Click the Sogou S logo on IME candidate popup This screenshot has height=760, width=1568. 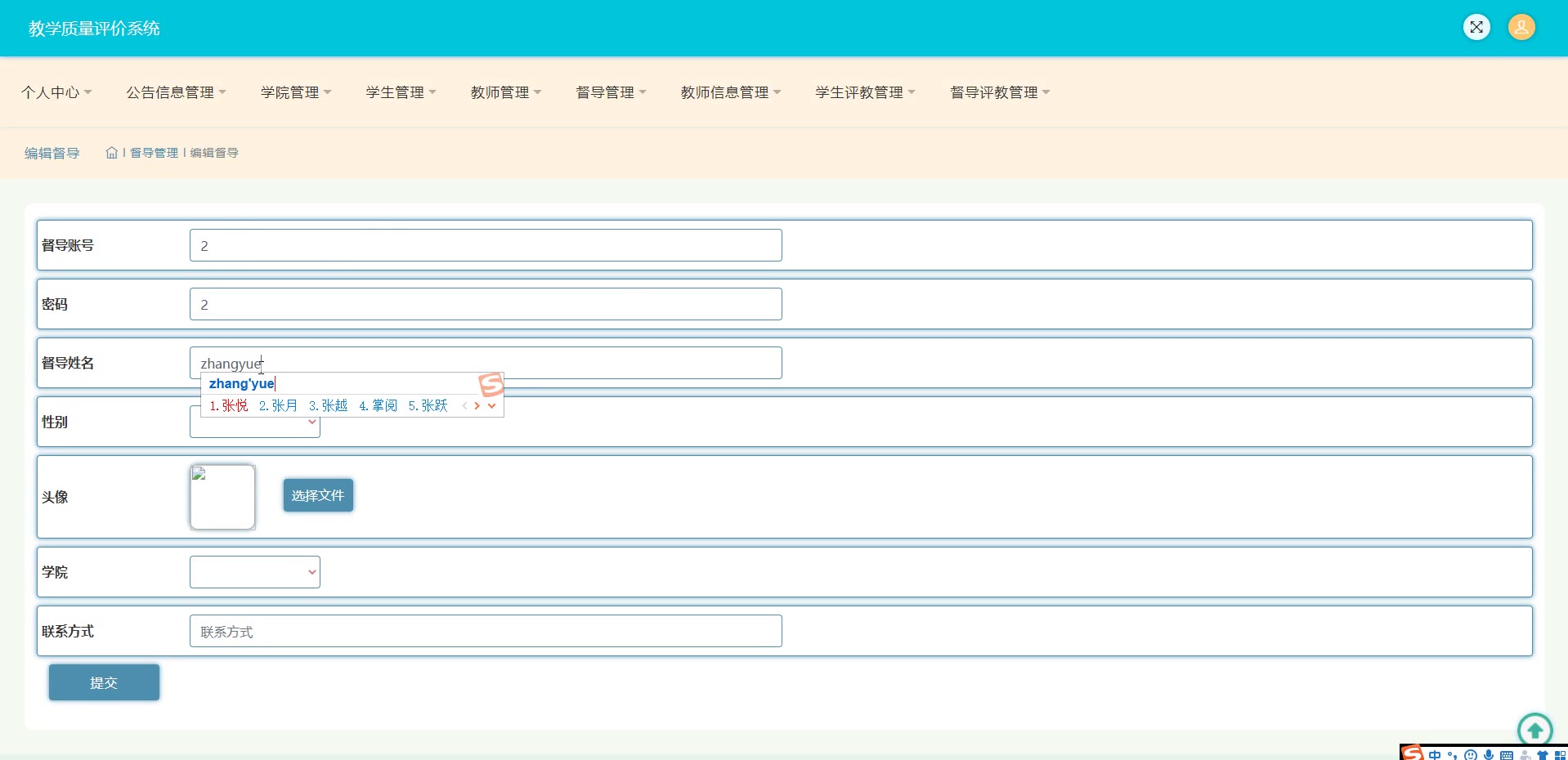[491, 384]
